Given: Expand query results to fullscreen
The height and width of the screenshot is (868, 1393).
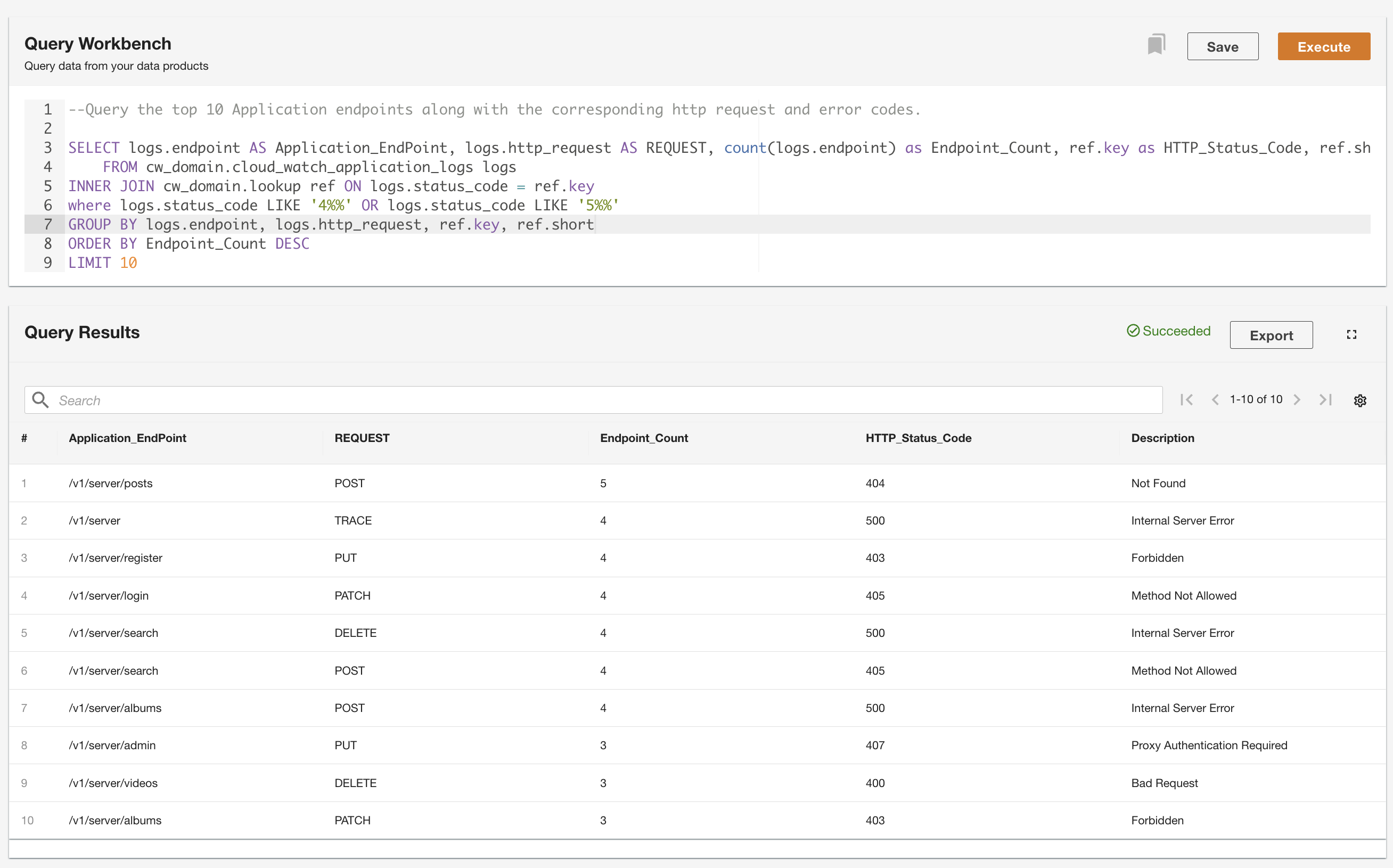Looking at the screenshot, I should pyautogui.click(x=1351, y=334).
